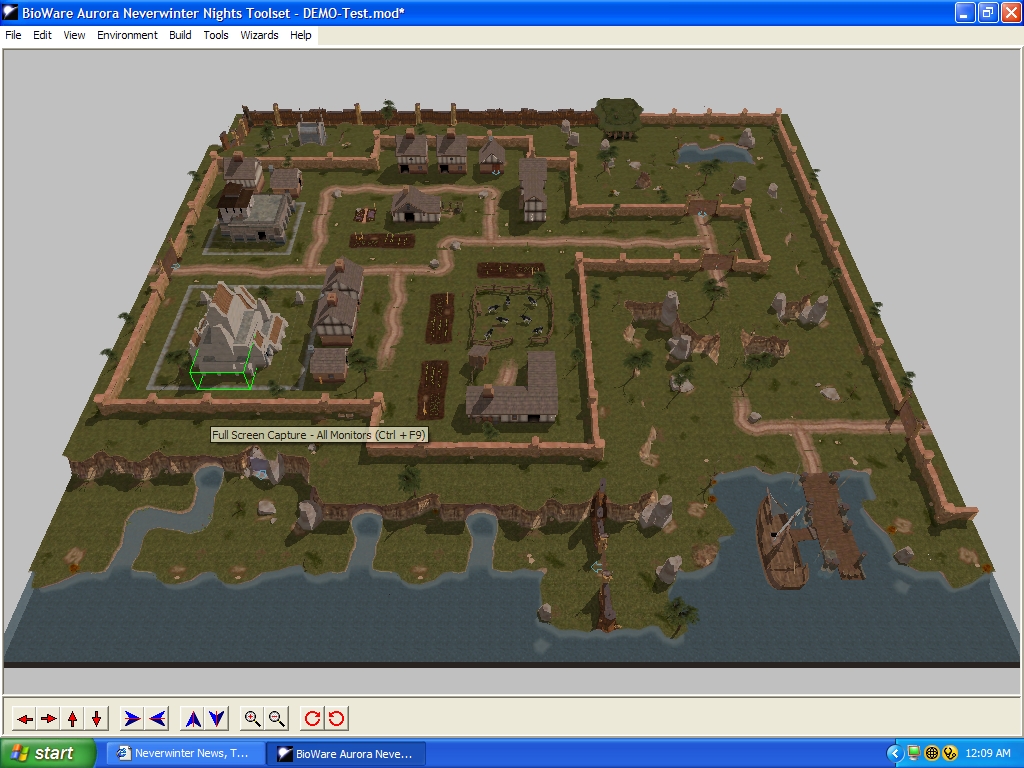Screen dimensions: 1024x768
Task: Tilt the camera with blue down arrow
Action: coord(217,718)
